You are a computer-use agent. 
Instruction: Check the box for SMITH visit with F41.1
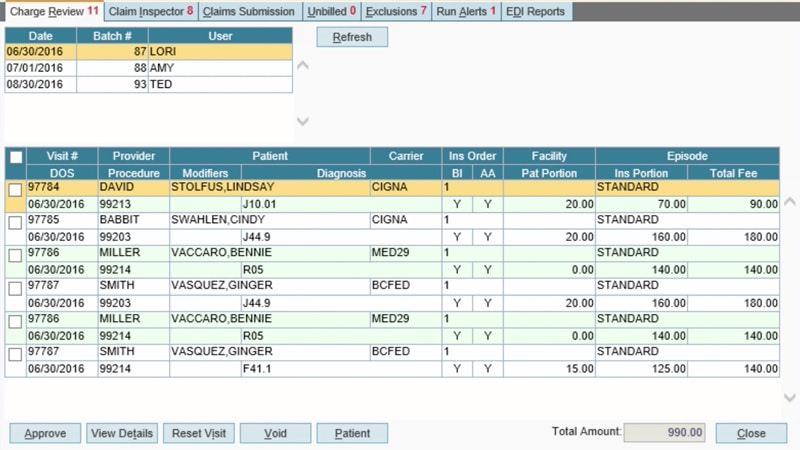pos(15,354)
